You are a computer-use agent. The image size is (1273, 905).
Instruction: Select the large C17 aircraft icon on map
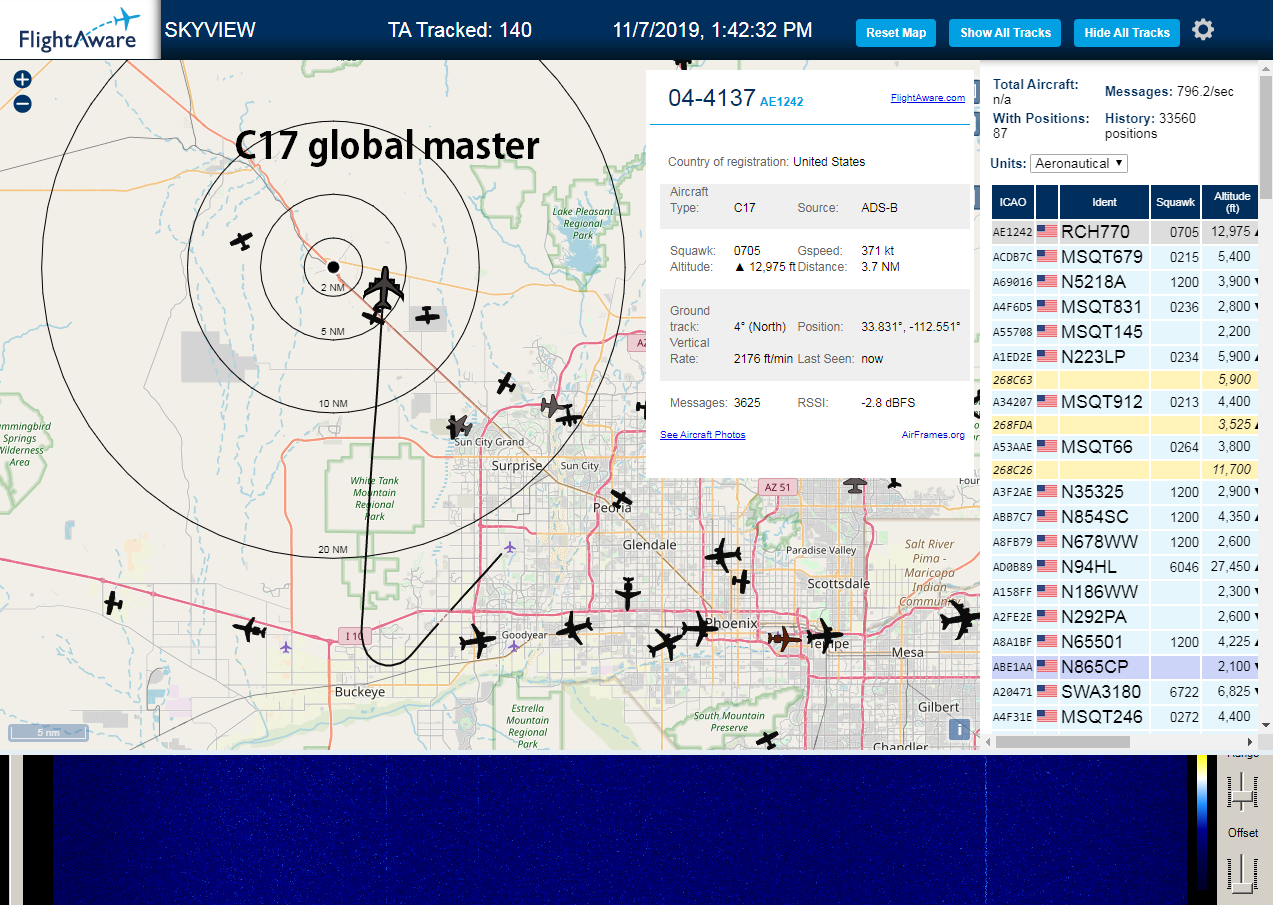click(383, 288)
